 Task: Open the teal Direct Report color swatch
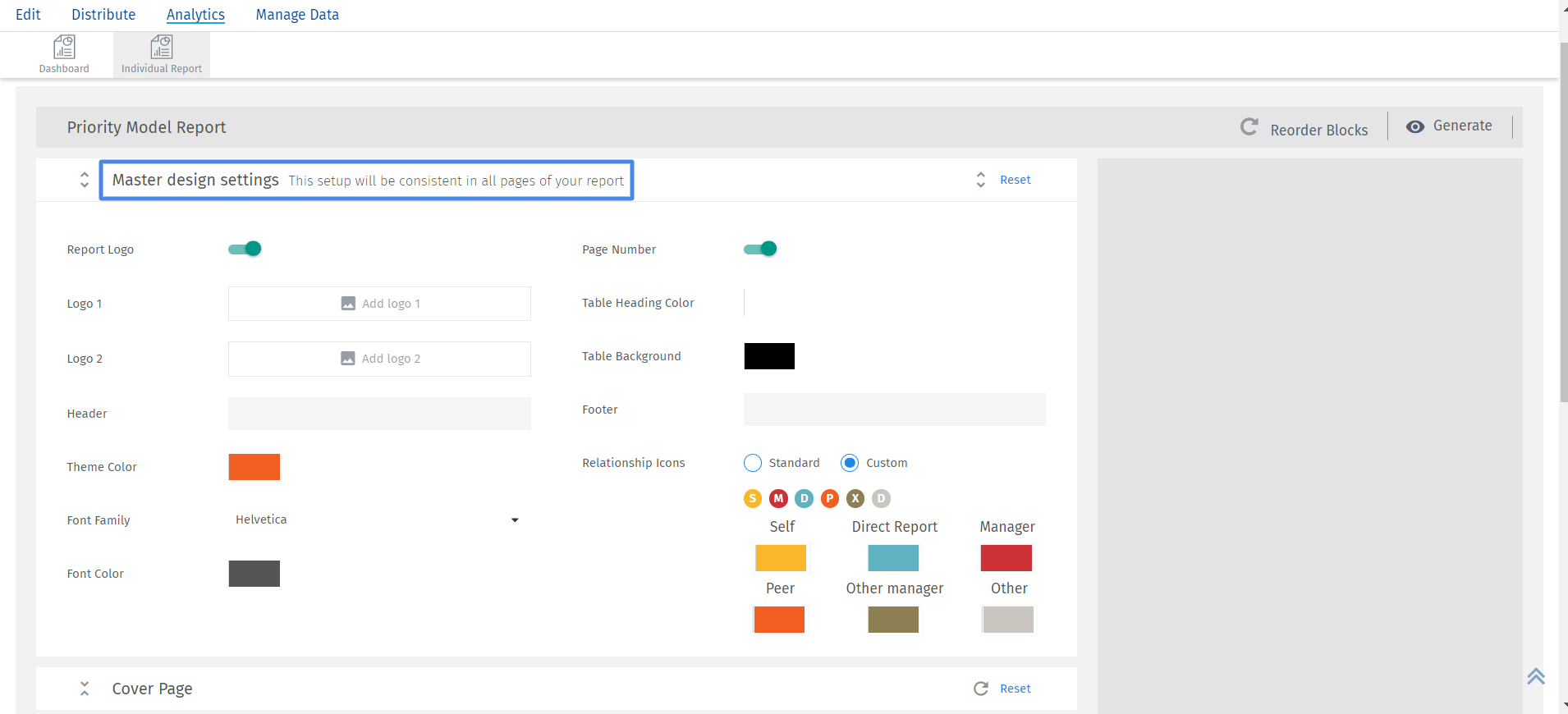coord(893,558)
